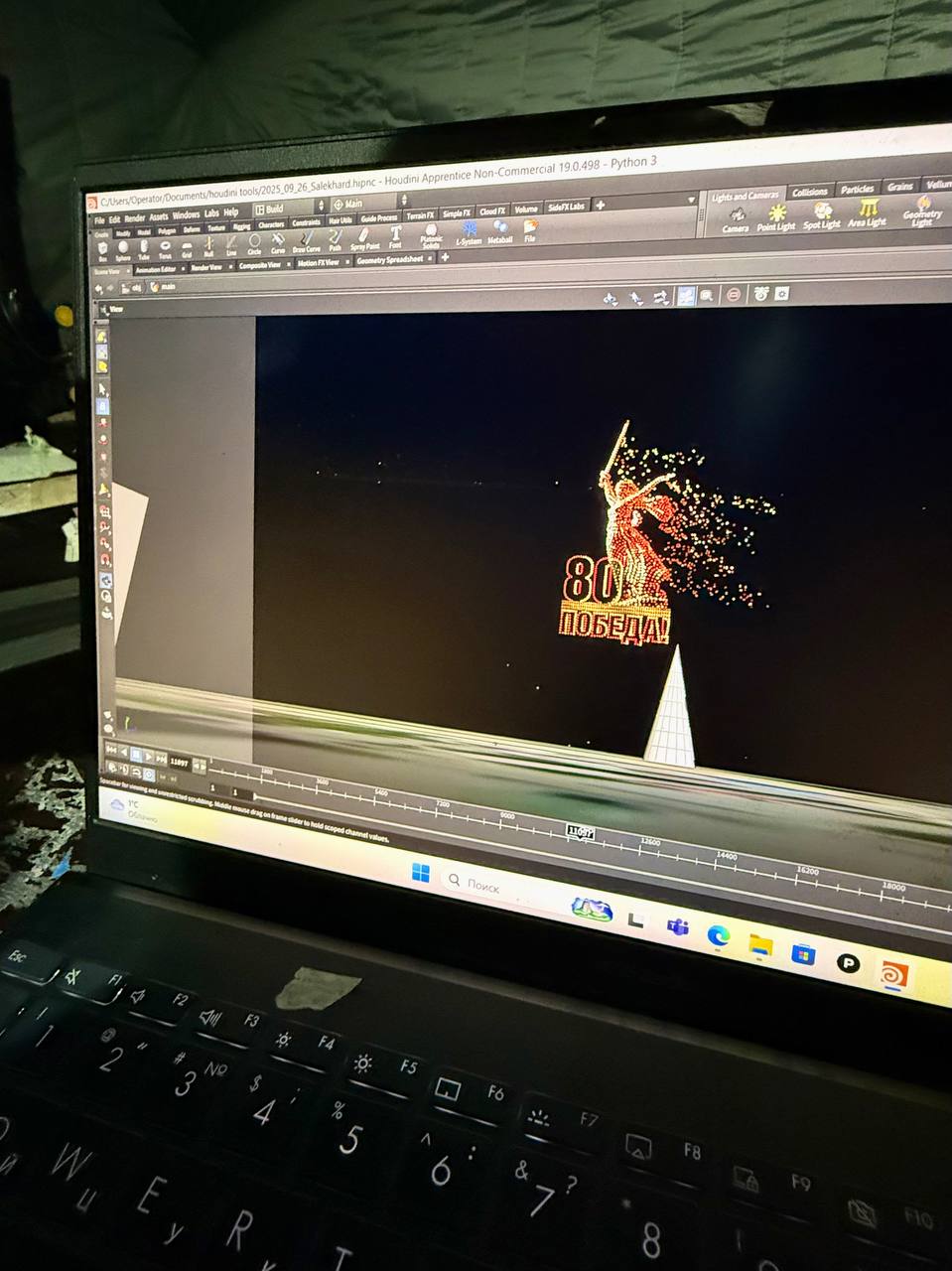
Task: Add a Geometry Light from the shelf
Action: coord(922,212)
